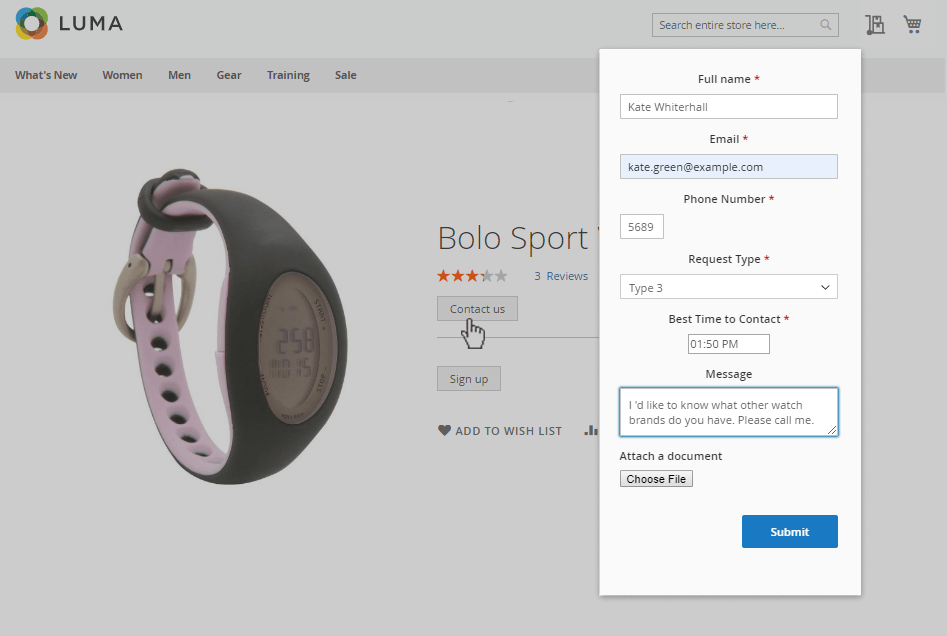Screen dimensions: 947x636
Task: Click the search magnifier icon
Action: tap(826, 25)
